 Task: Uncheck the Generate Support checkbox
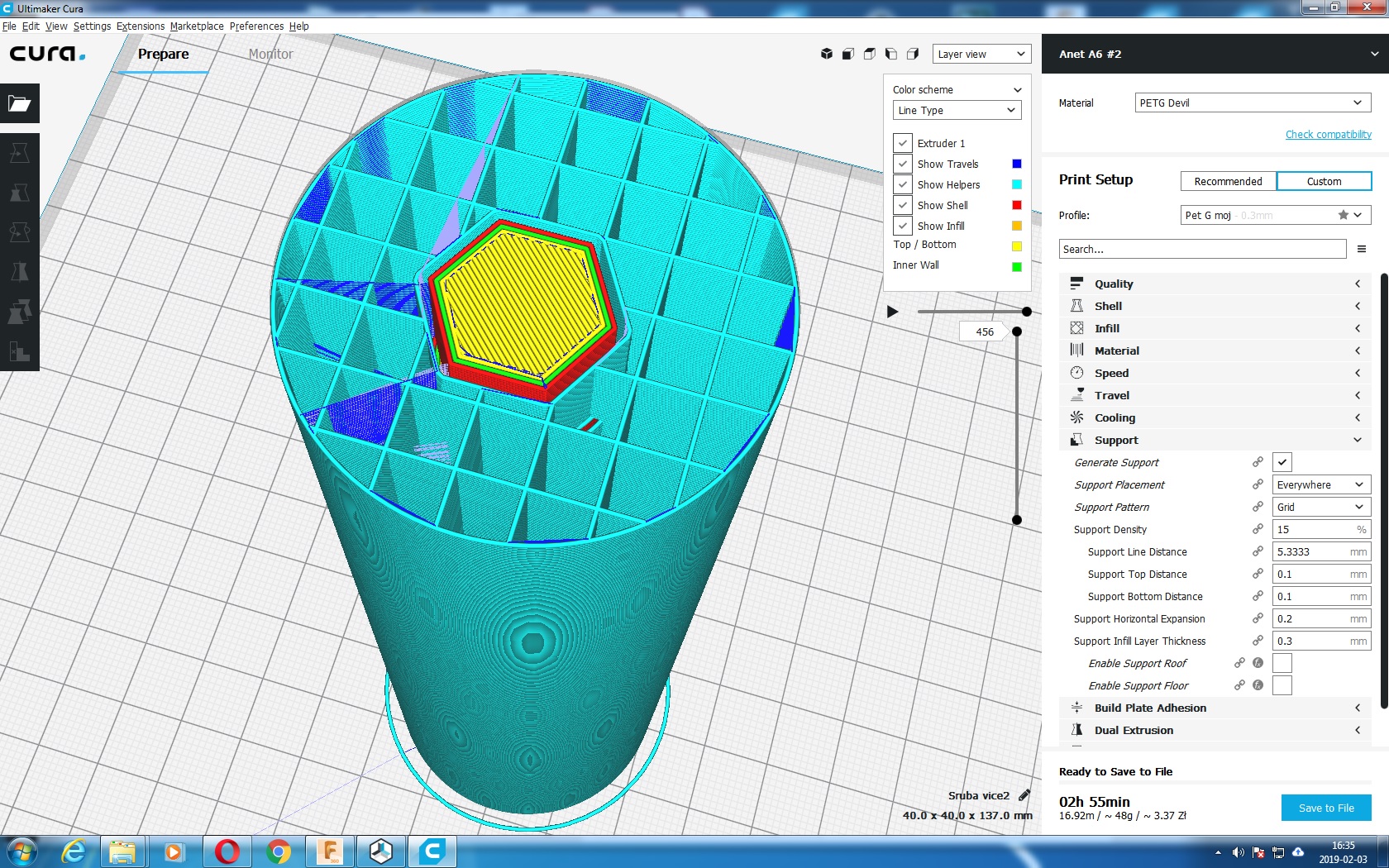tap(1282, 462)
